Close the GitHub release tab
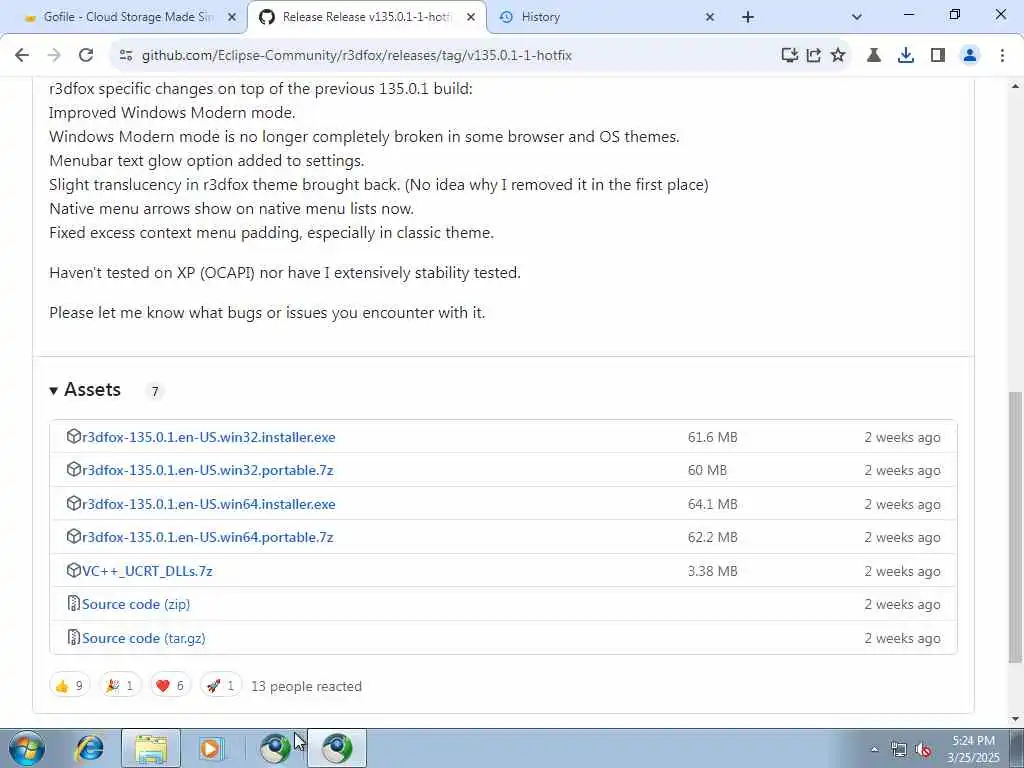 470,17
